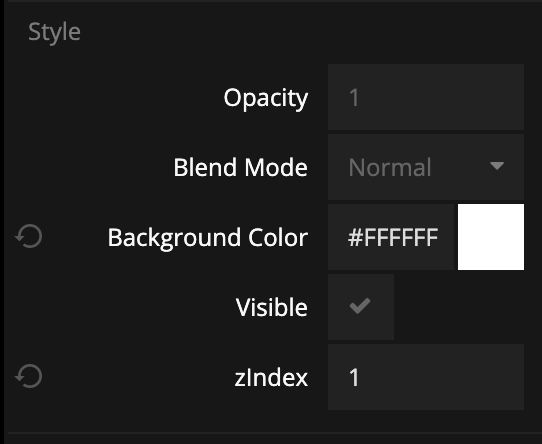Click the zIndex input field
The image size is (542, 444).
[x=426, y=377]
